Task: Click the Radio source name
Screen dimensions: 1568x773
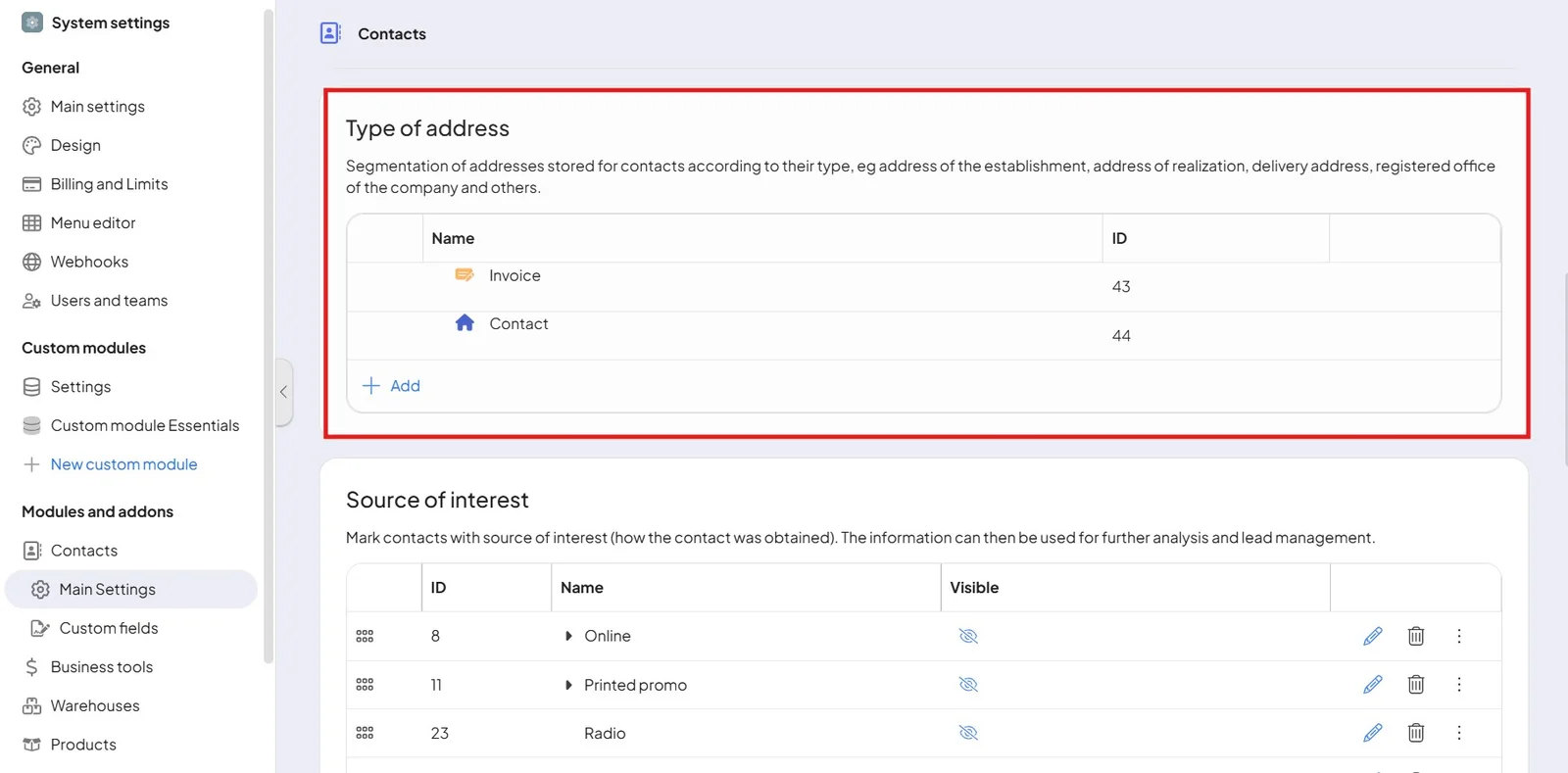Action: (x=605, y=733)
